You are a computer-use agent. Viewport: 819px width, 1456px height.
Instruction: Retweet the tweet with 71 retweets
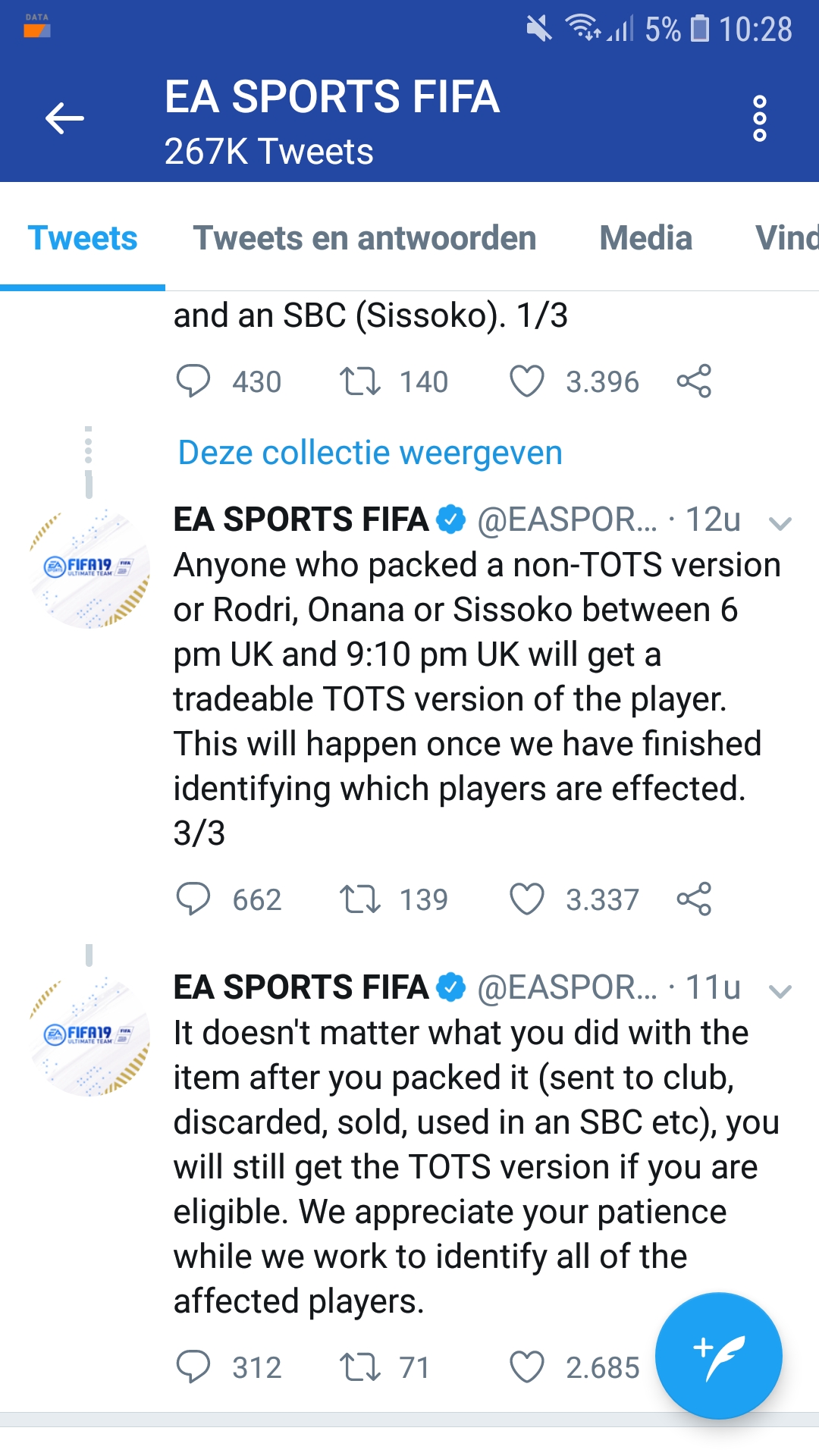pyautogui.click(x=359, y=1367)
